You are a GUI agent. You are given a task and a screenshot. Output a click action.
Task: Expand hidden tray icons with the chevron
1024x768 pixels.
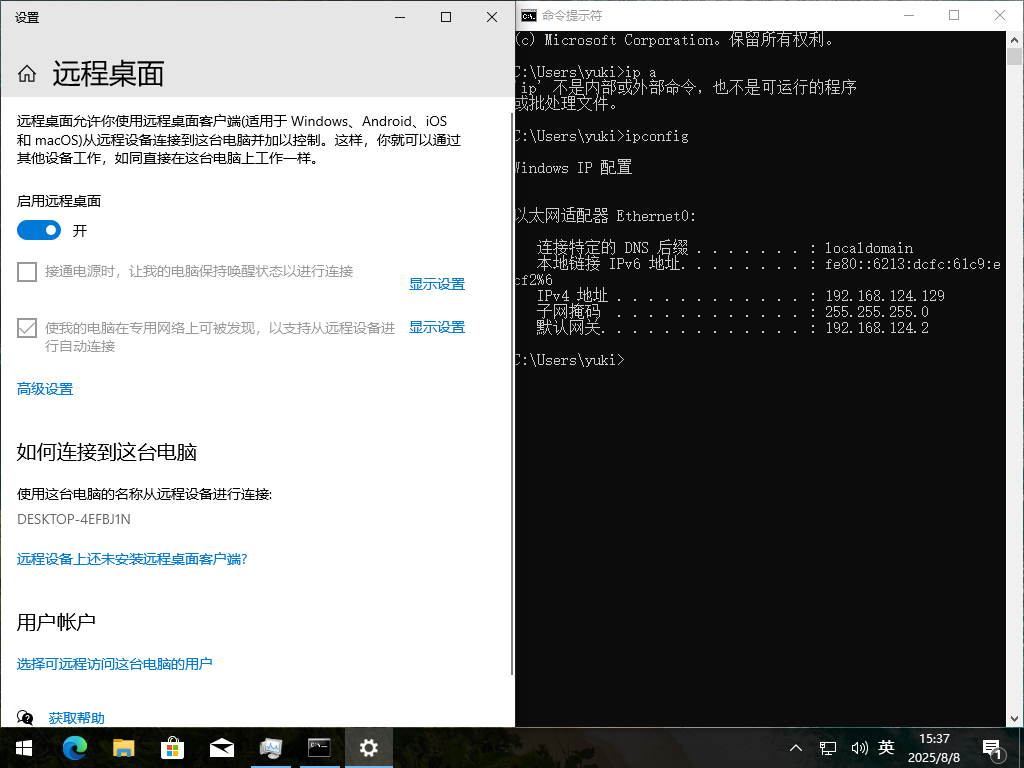coord(795,747)
